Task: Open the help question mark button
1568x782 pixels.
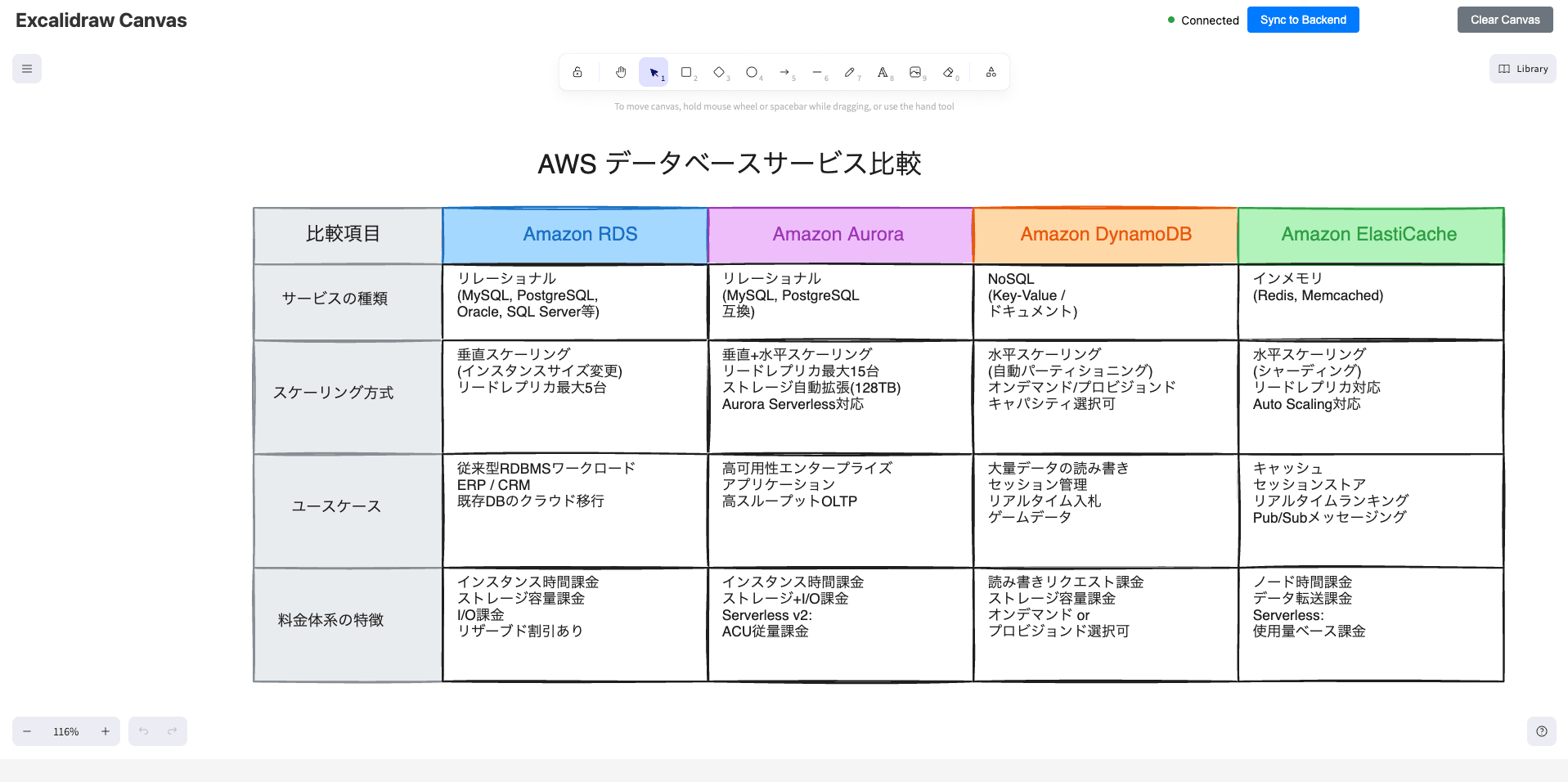Action: (1542, 730)
